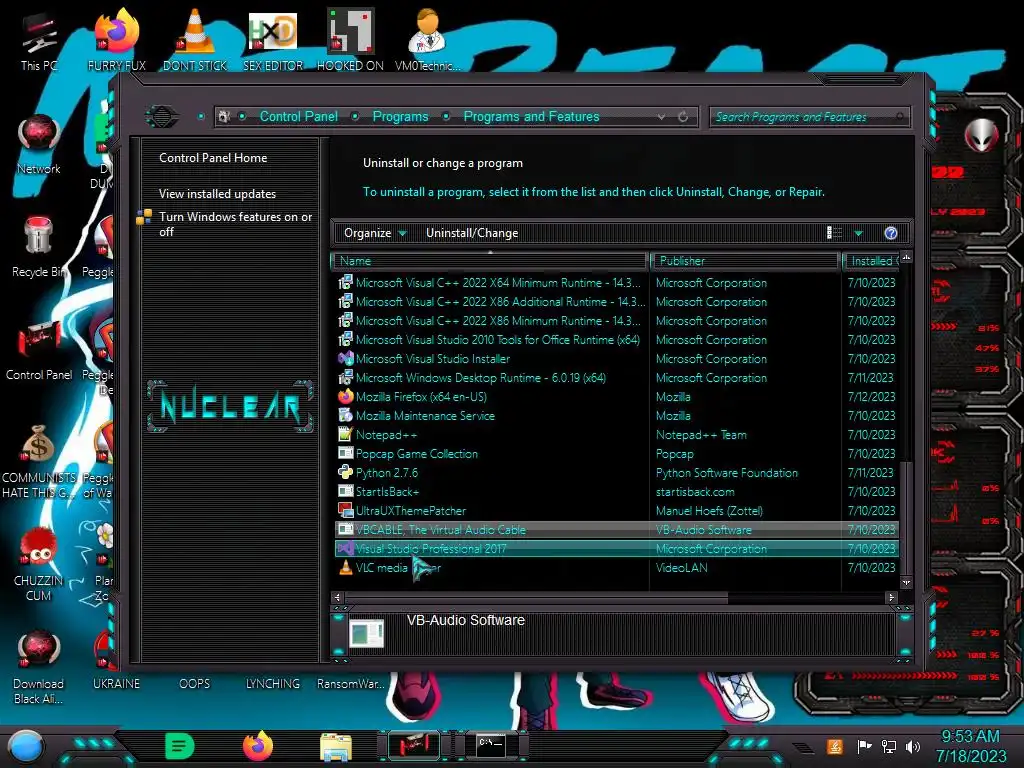Open the HOOKED ON desktop shortcut
Screen dimensions: 1024x768
tap(350, 42)
